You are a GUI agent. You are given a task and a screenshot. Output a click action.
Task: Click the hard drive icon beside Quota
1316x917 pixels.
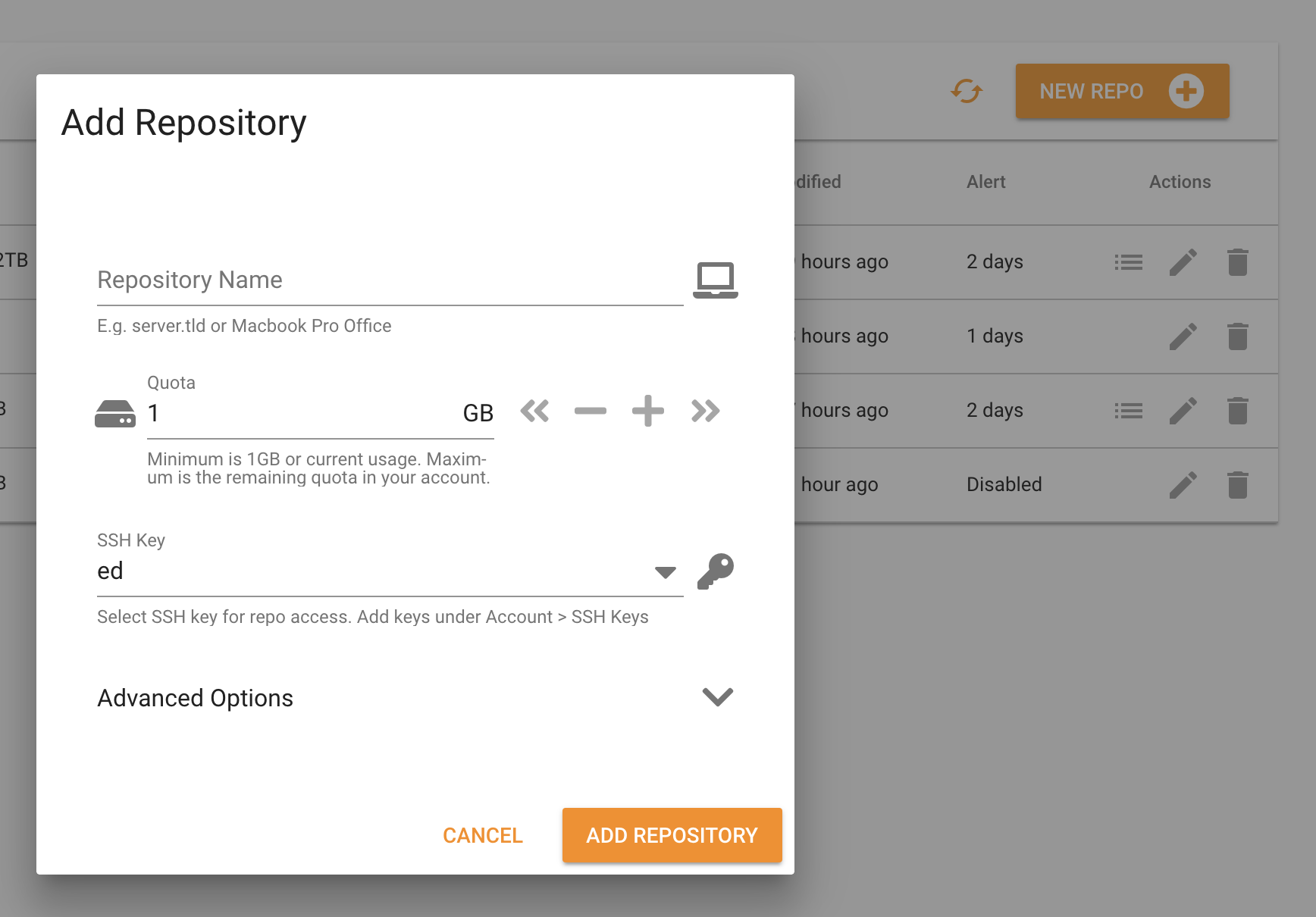coord(115,414)
